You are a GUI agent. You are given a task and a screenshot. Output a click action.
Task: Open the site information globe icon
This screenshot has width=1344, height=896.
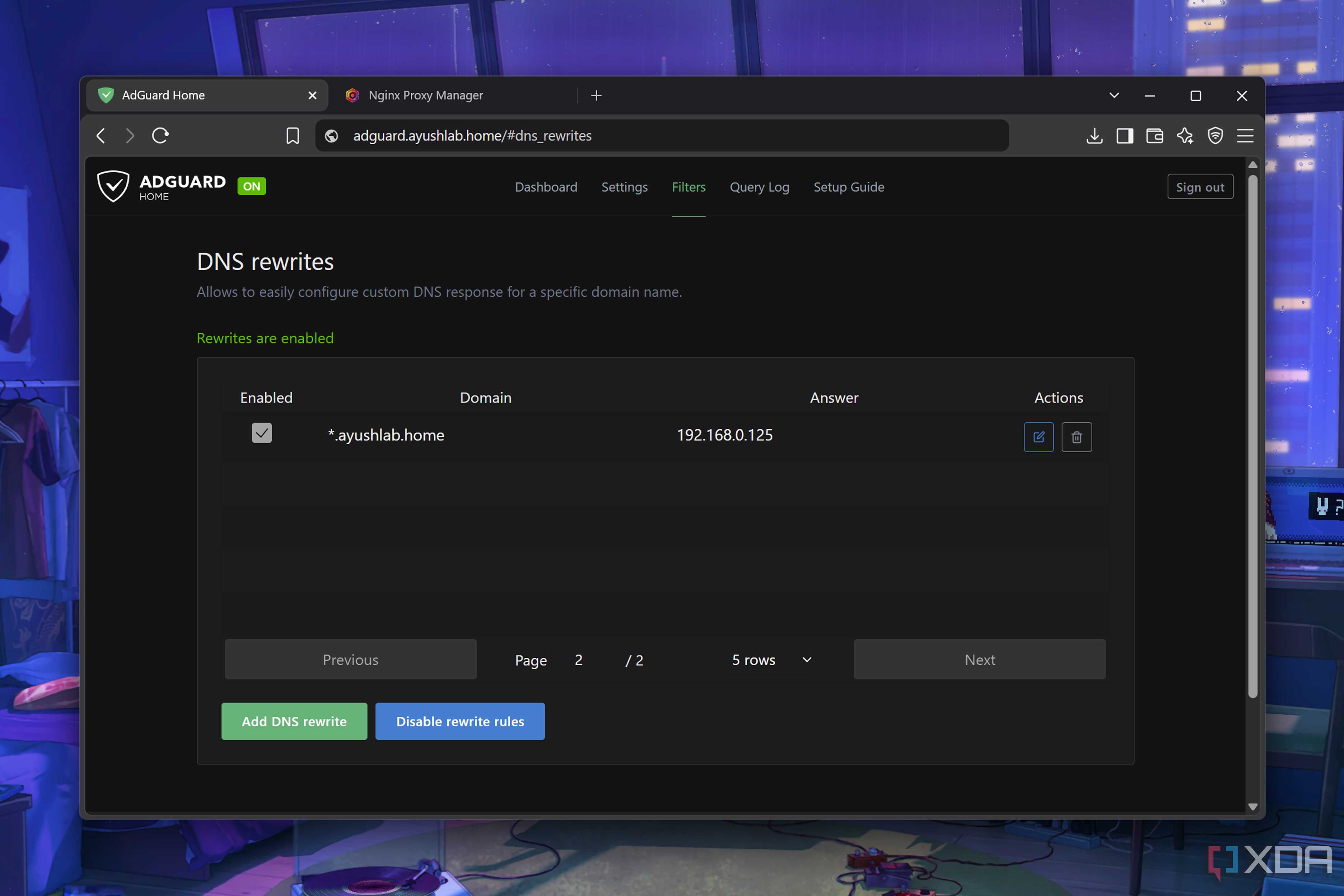331,136
